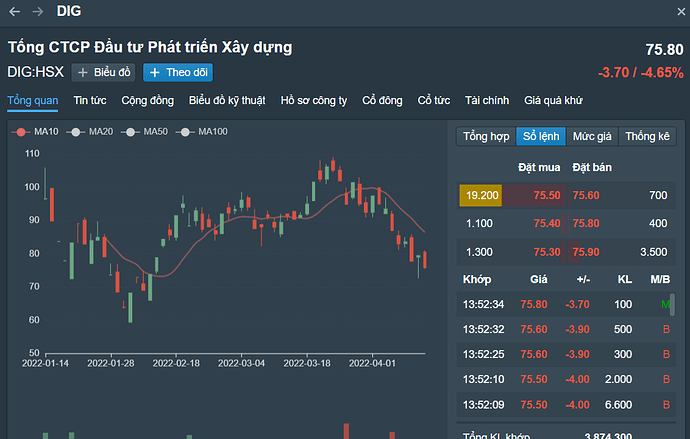View the Tài chính tab
This screenshot has width=690, height=439.
(x=487, y=100)
